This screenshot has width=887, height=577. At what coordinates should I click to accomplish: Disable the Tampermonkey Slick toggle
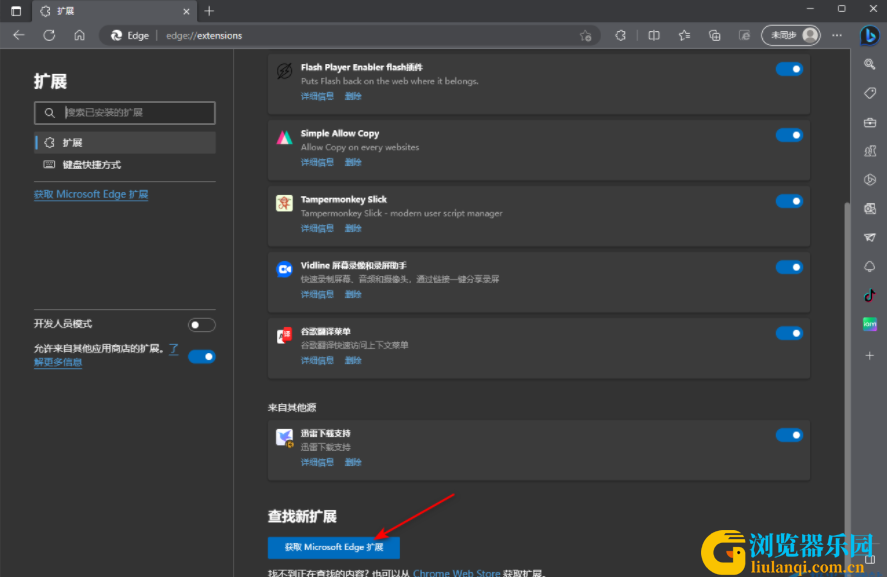(x=789, y=201)
